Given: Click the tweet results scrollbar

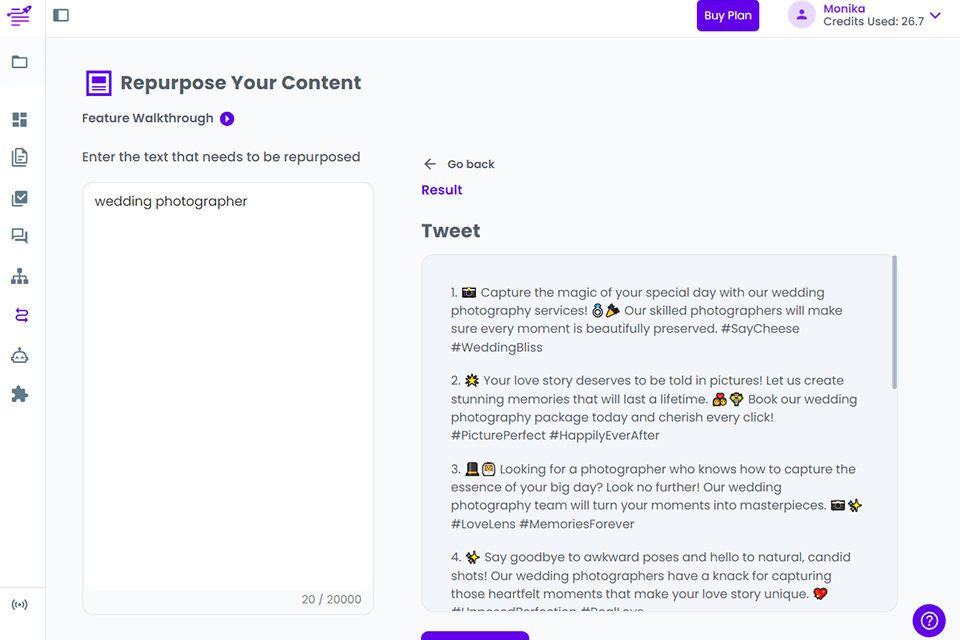Looking at the screenshot, I should click(894, 322).
